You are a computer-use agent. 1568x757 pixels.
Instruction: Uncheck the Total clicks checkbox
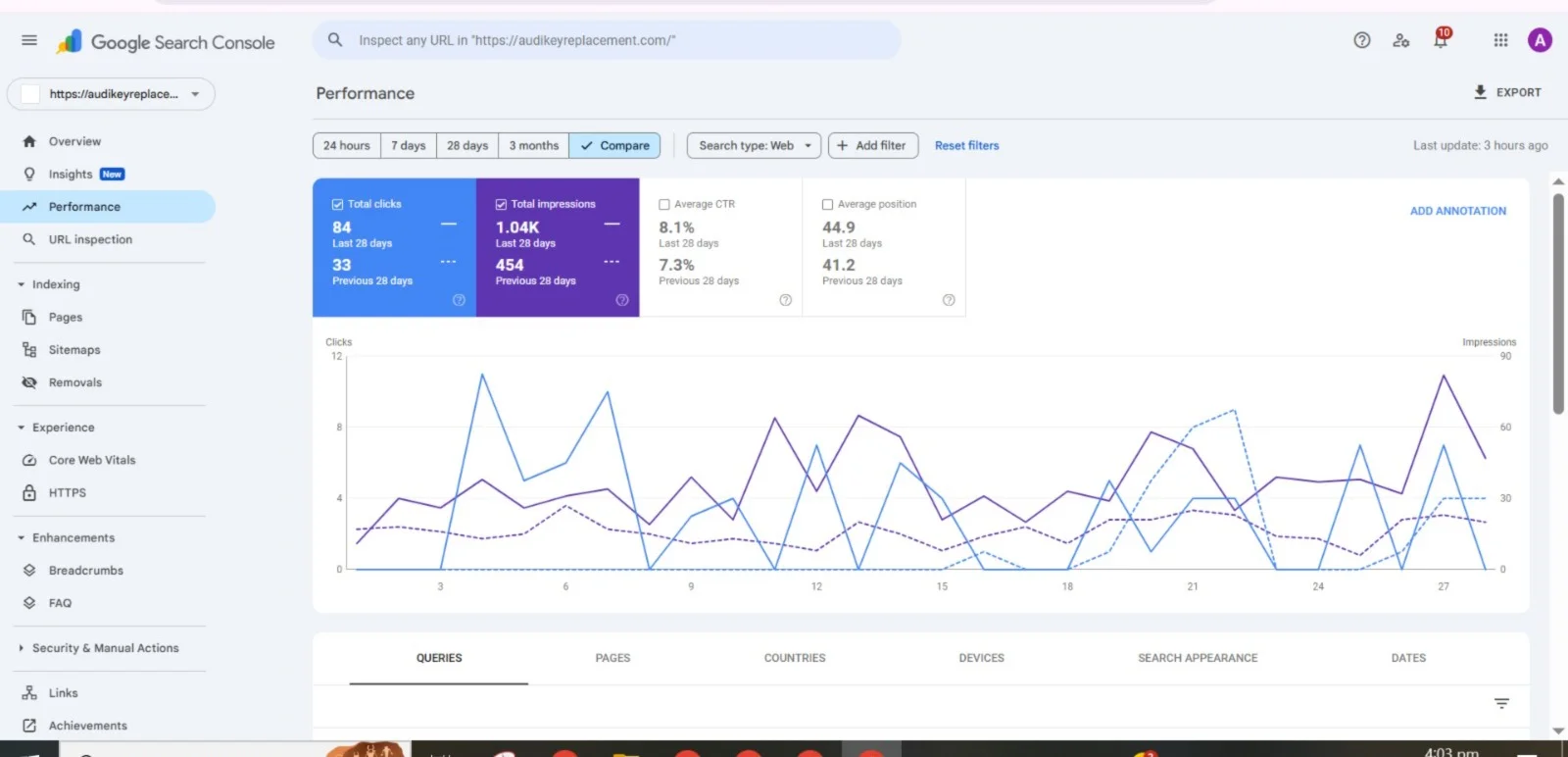(x=337, y=204)
